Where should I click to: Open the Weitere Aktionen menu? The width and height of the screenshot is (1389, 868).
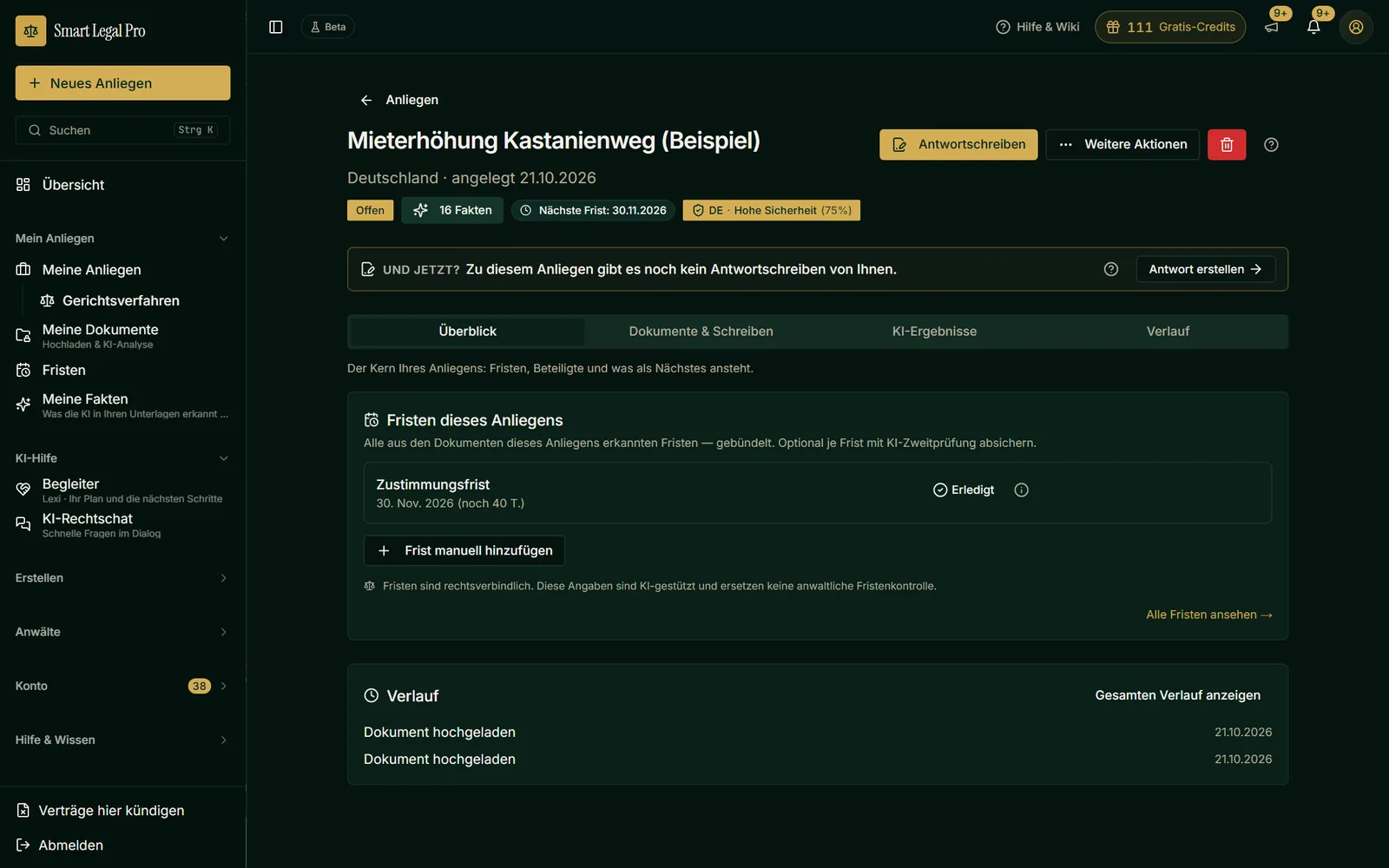(1122, 145)
